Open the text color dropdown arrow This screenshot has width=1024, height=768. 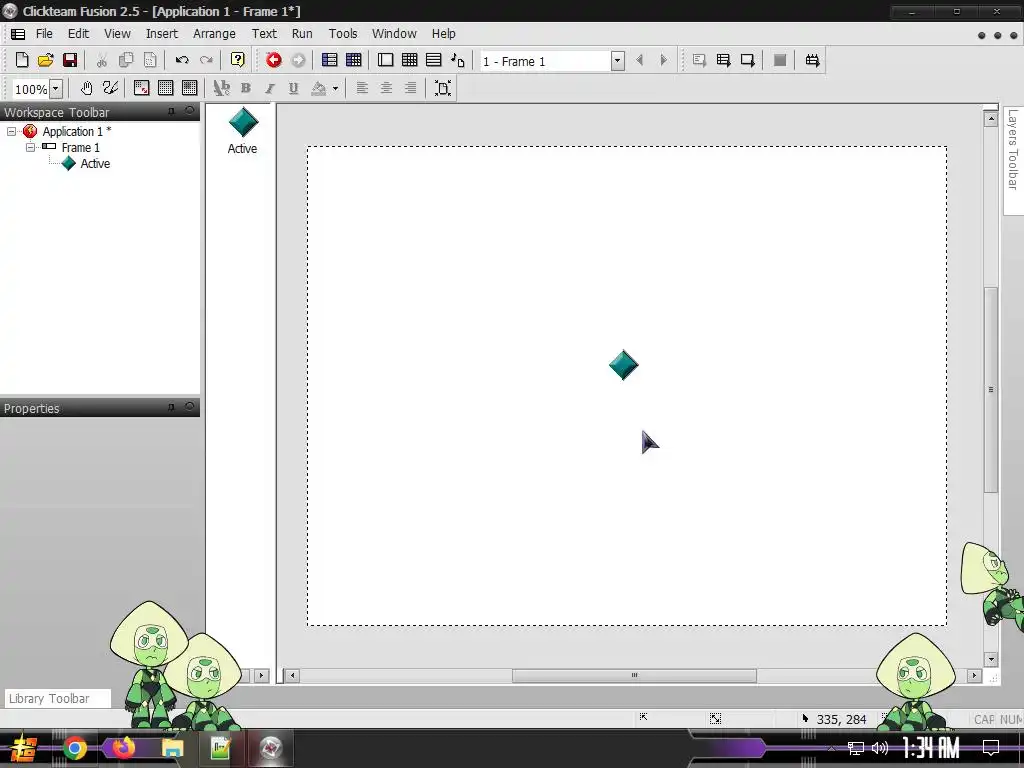point(336,88)
